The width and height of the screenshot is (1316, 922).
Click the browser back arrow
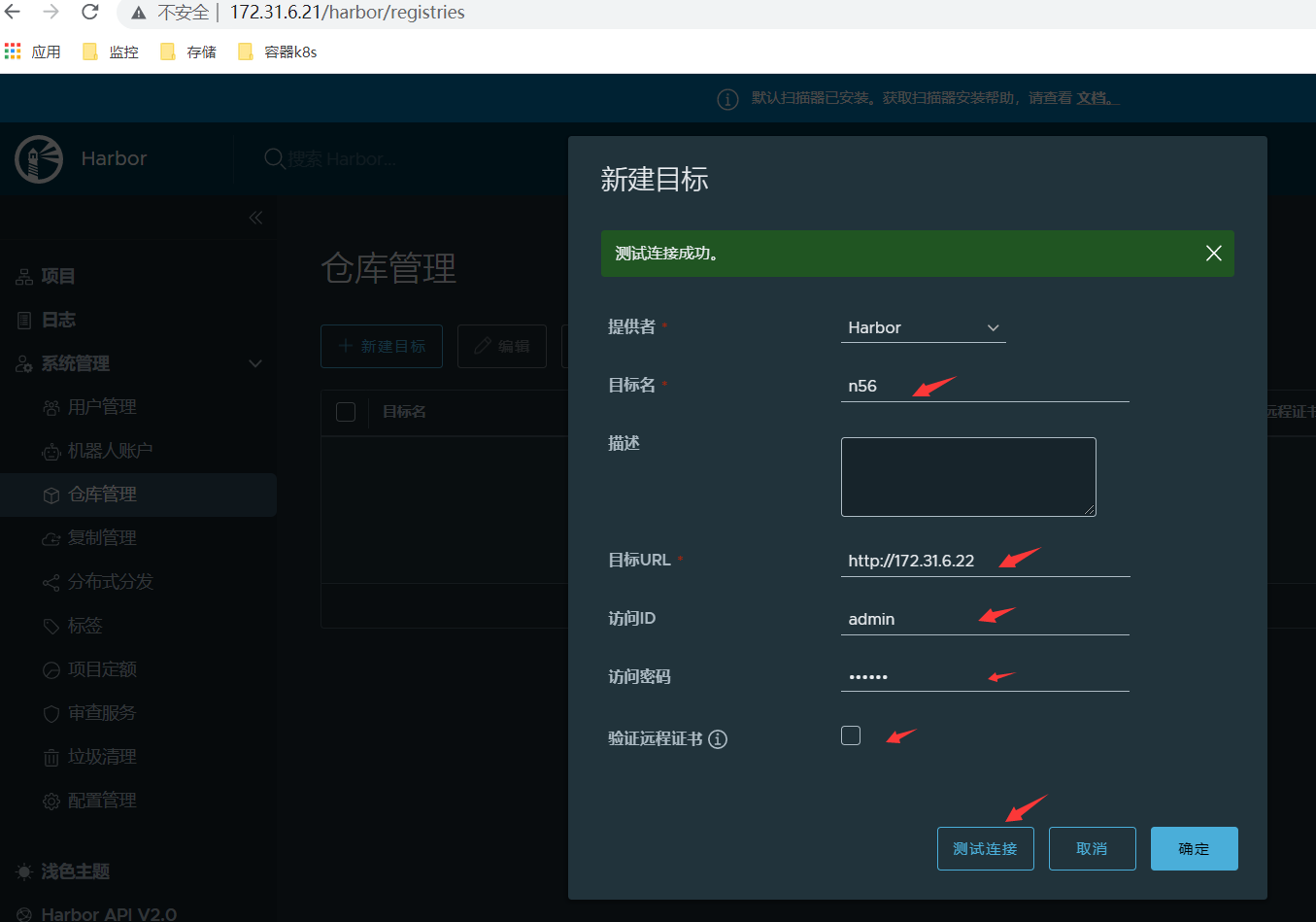click(x=13, y=12)
